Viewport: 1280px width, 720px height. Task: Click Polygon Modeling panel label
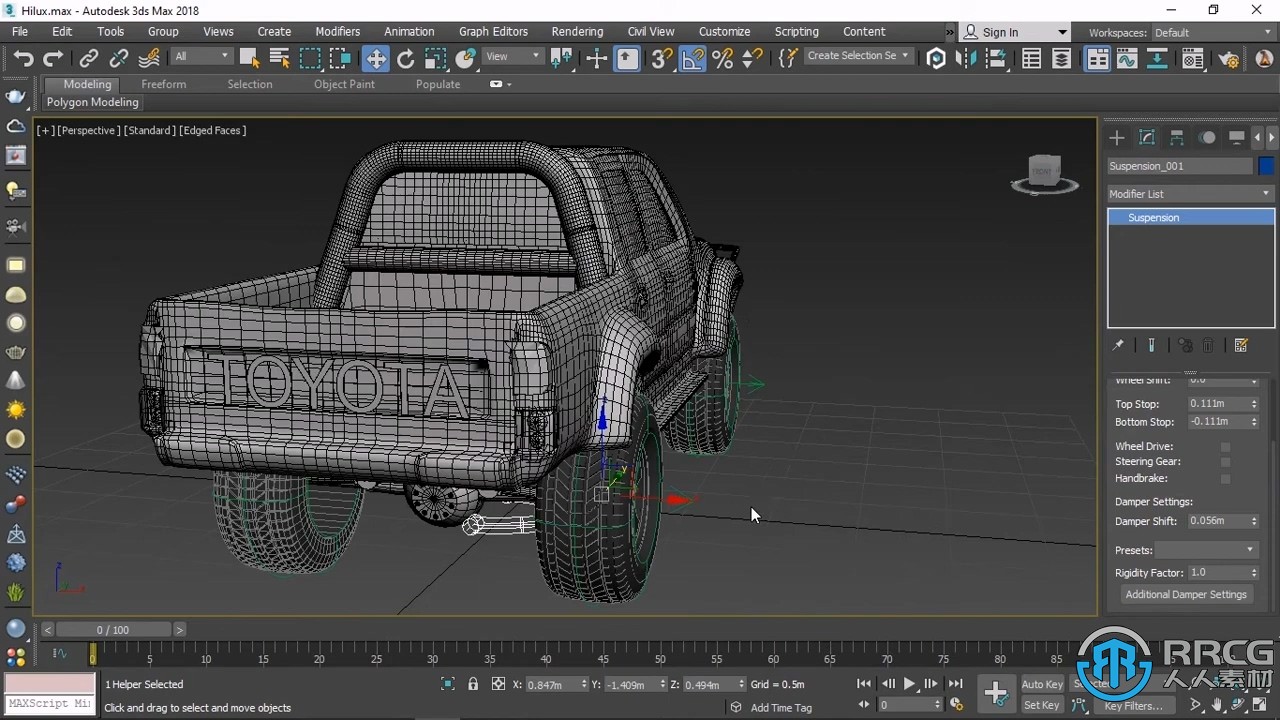[x=93, y=102]
